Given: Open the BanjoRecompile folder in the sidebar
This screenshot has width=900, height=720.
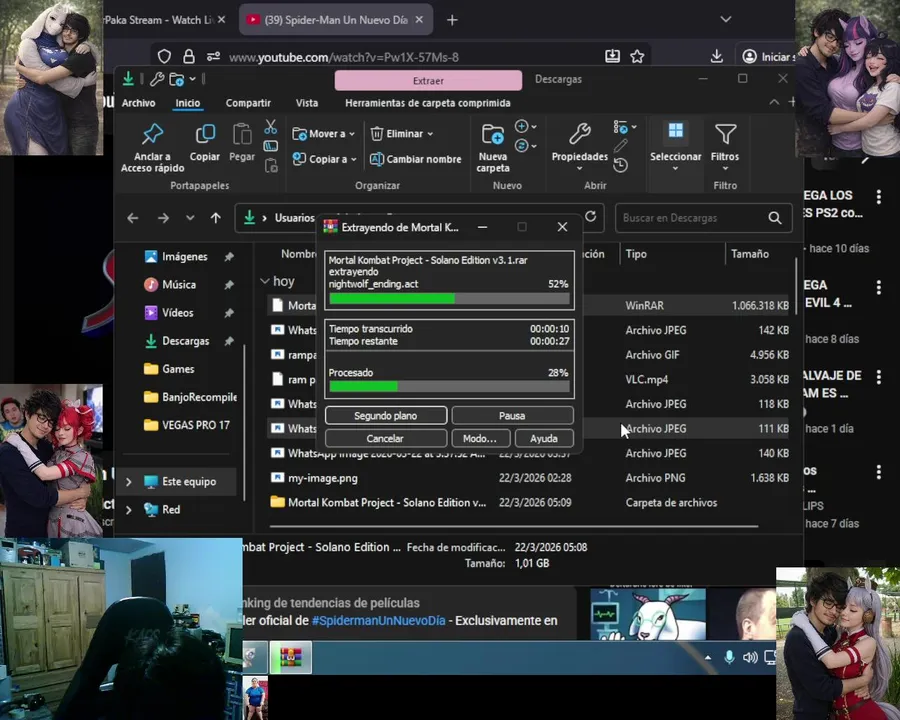Looking at the screenshot, I should pyautogui.click(x=189, y=397).
